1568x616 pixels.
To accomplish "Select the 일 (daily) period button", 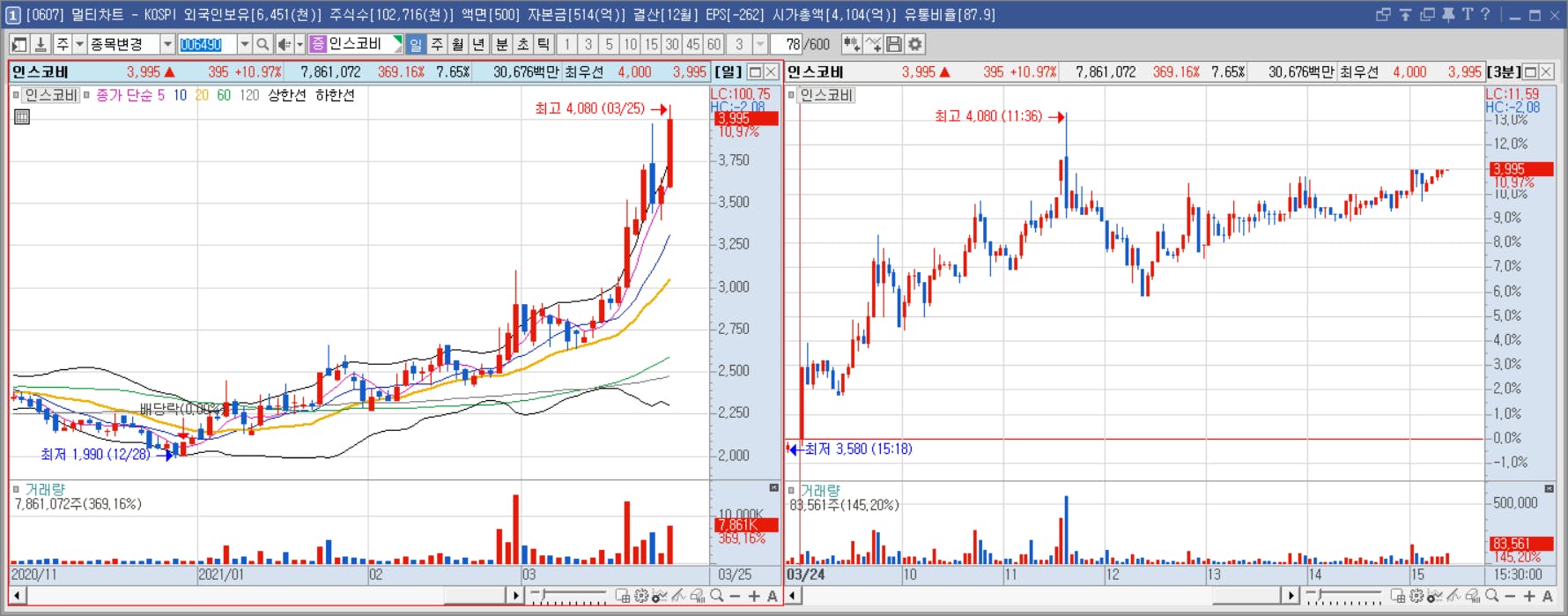I will [416, 44].
